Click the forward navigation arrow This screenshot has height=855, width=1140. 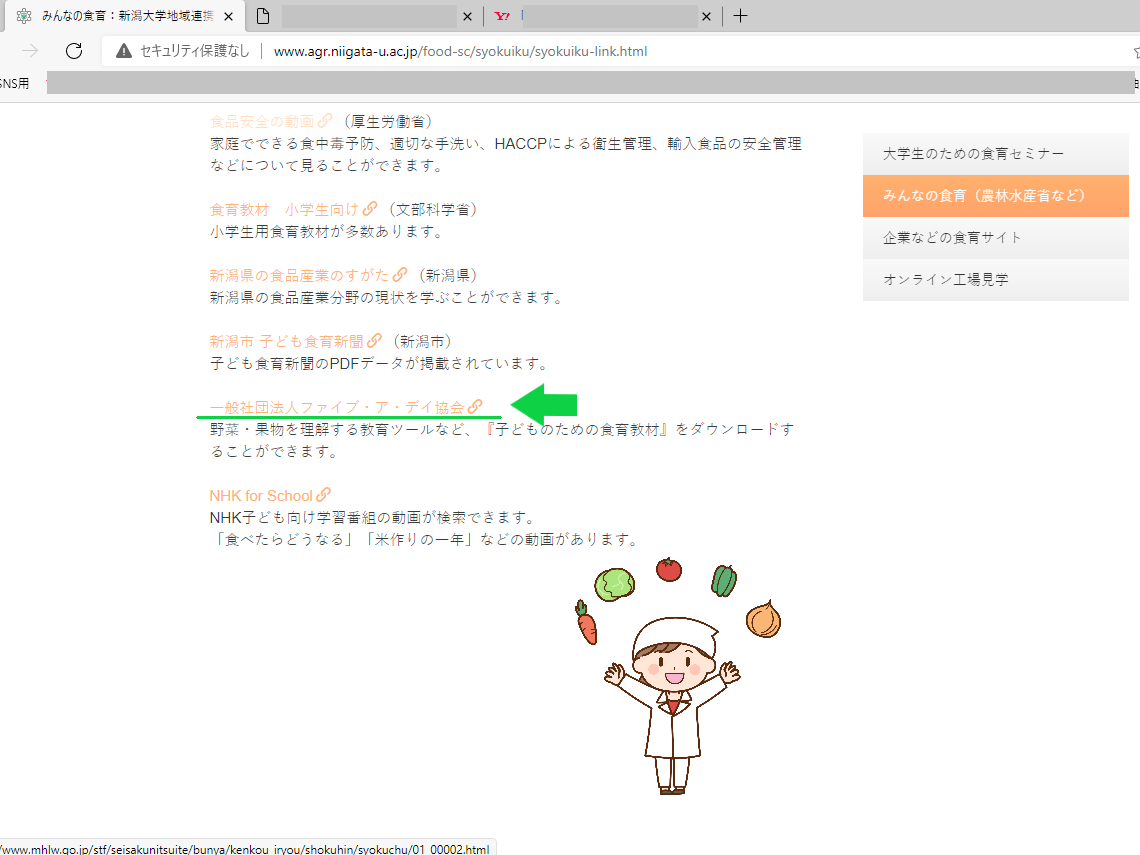[x=30, y=51]
